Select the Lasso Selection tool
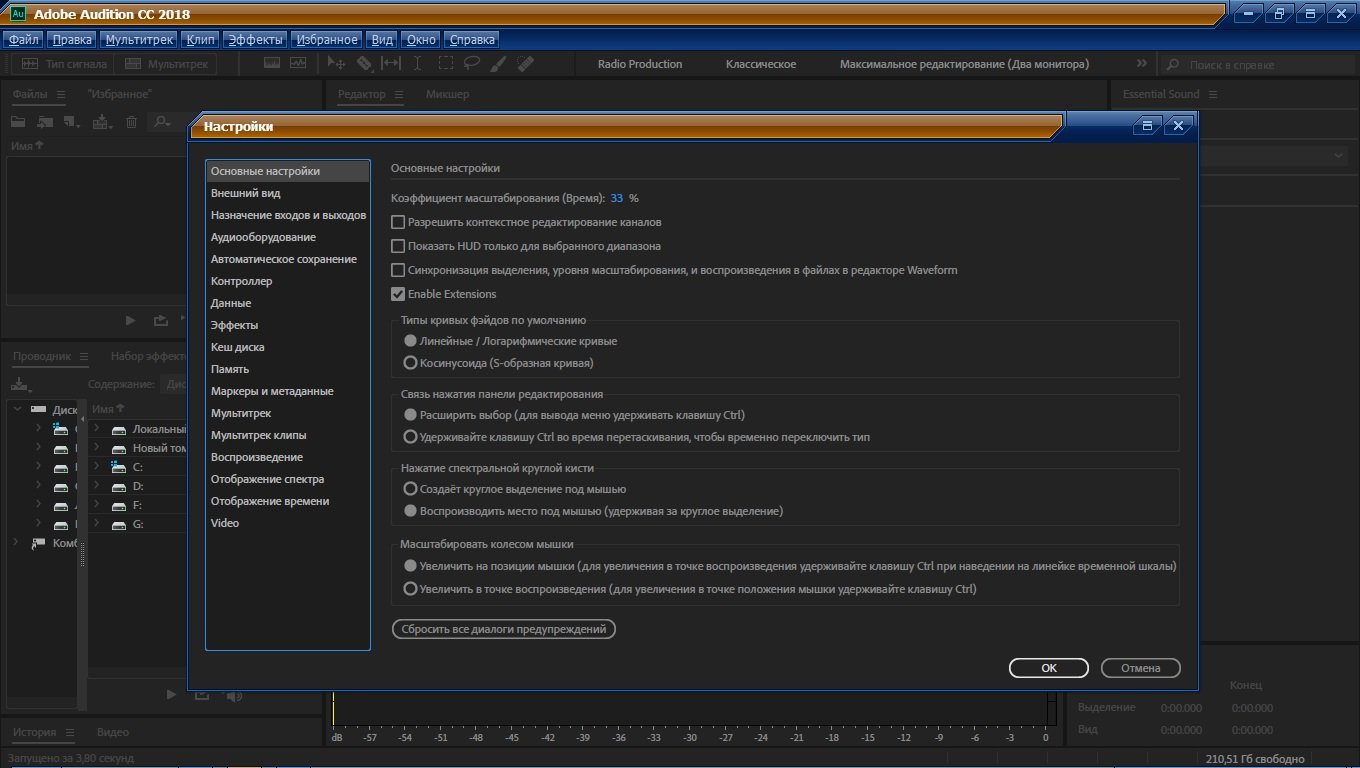Viewport: 1360px width, 768px height. [x=471, y=63]
